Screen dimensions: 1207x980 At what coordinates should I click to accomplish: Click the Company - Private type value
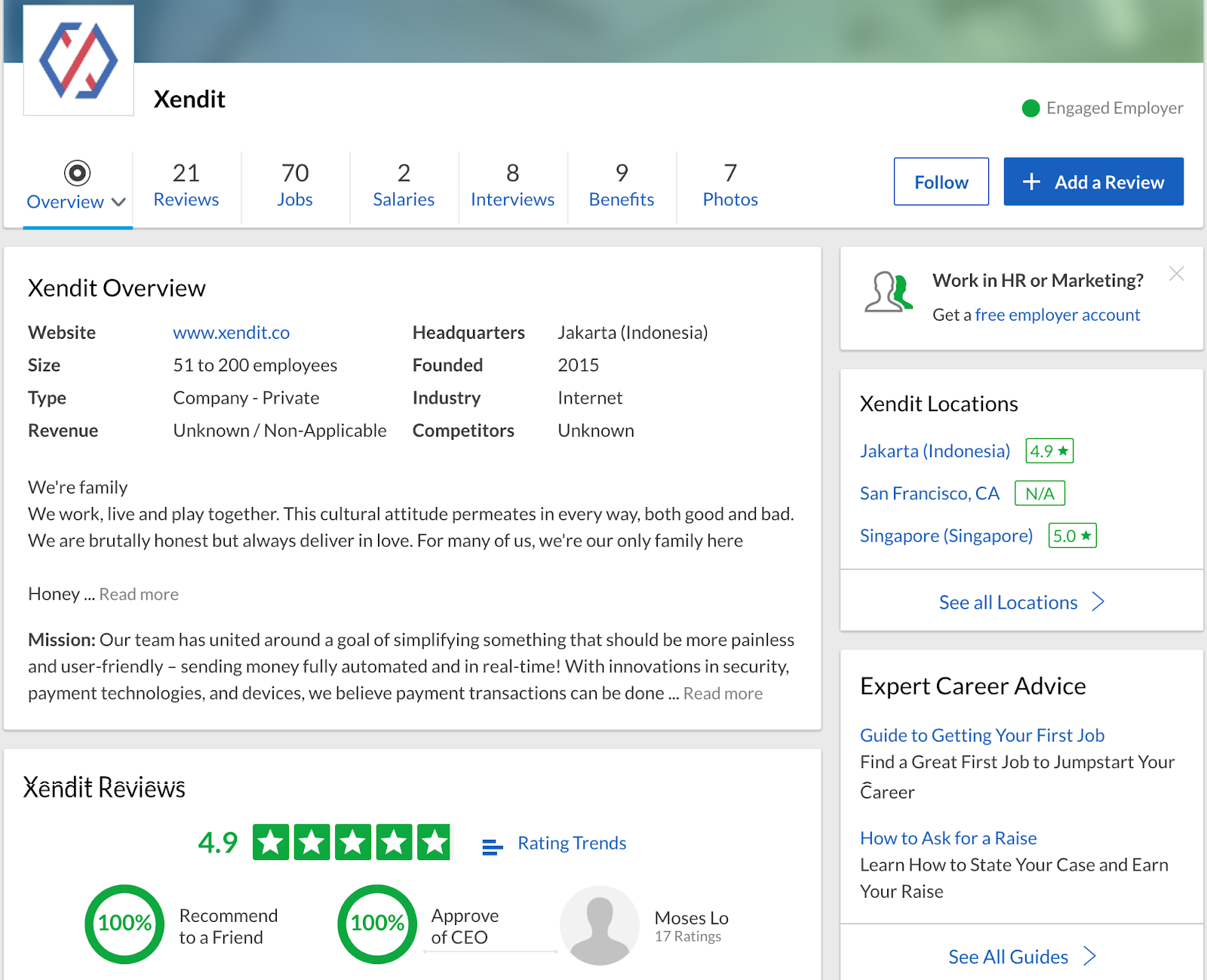tap(246, 398)
